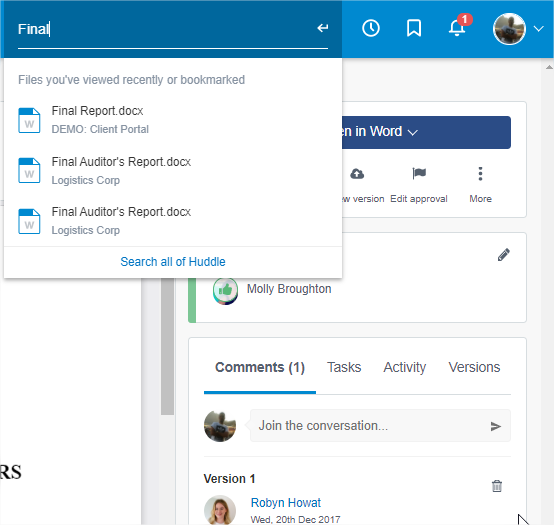
Task: Click the search submit return arrow
Action: [323, 28]
